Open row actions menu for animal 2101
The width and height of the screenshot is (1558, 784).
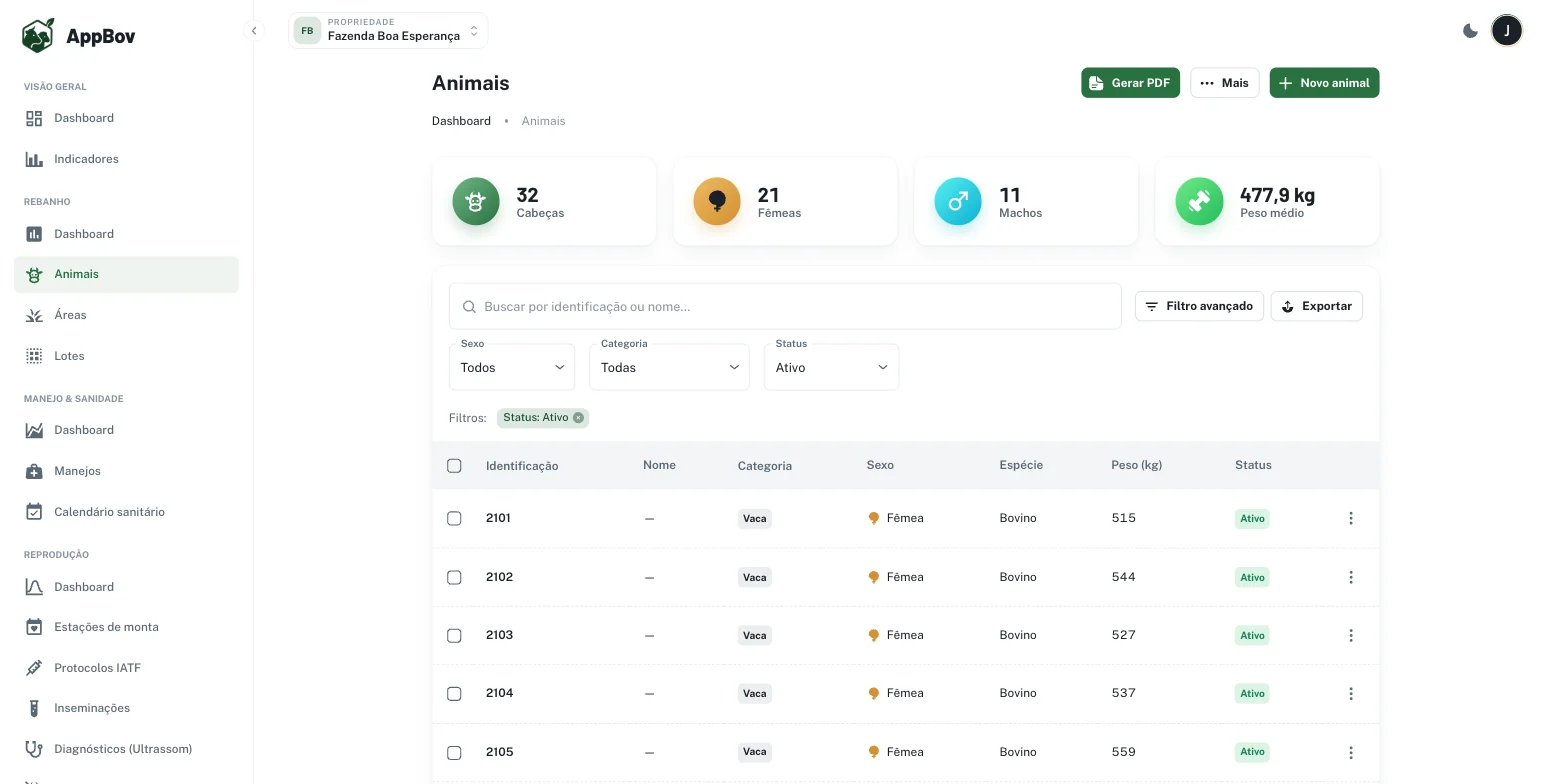pos(1351,518)
